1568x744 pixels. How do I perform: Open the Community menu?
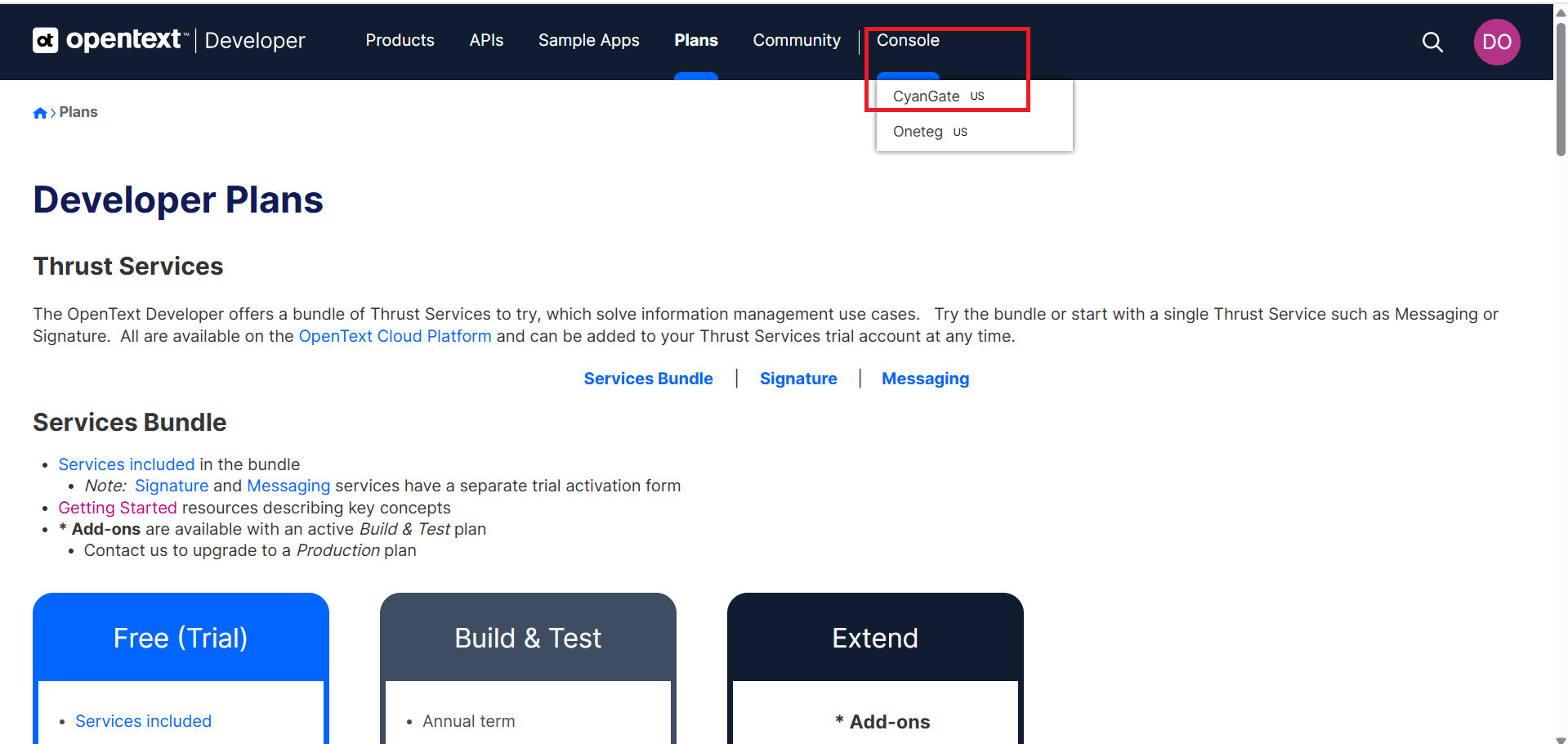click(796, 40)
